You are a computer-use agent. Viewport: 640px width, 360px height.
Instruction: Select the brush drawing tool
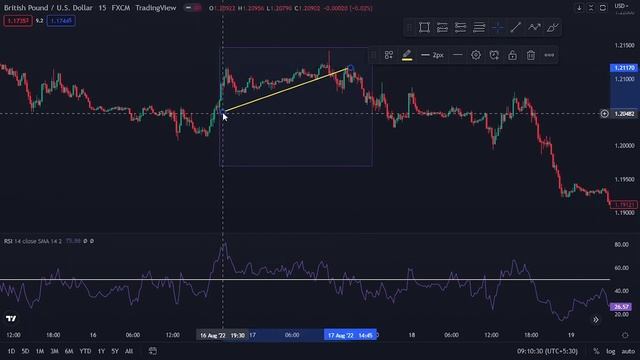tap(552, 27)
